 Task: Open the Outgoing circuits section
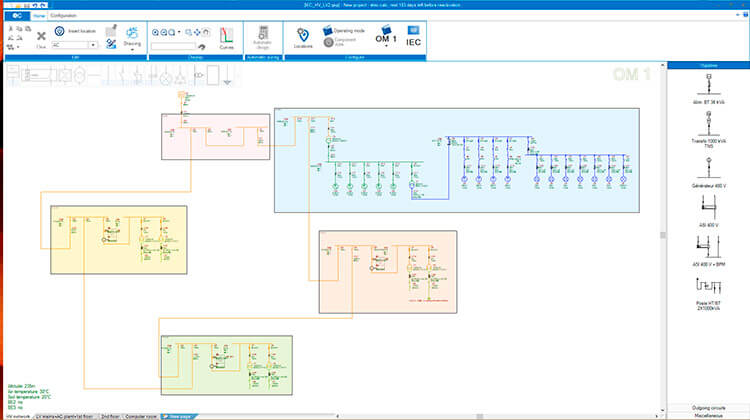click(709, 408)
